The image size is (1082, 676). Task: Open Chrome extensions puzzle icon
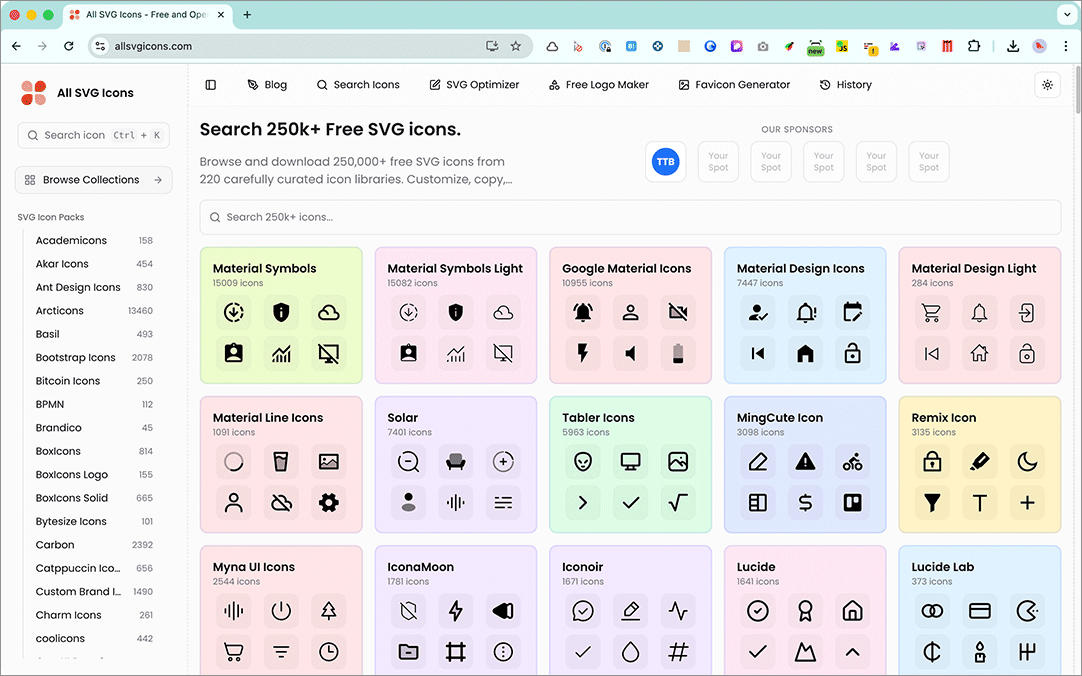tap(974, 46)
